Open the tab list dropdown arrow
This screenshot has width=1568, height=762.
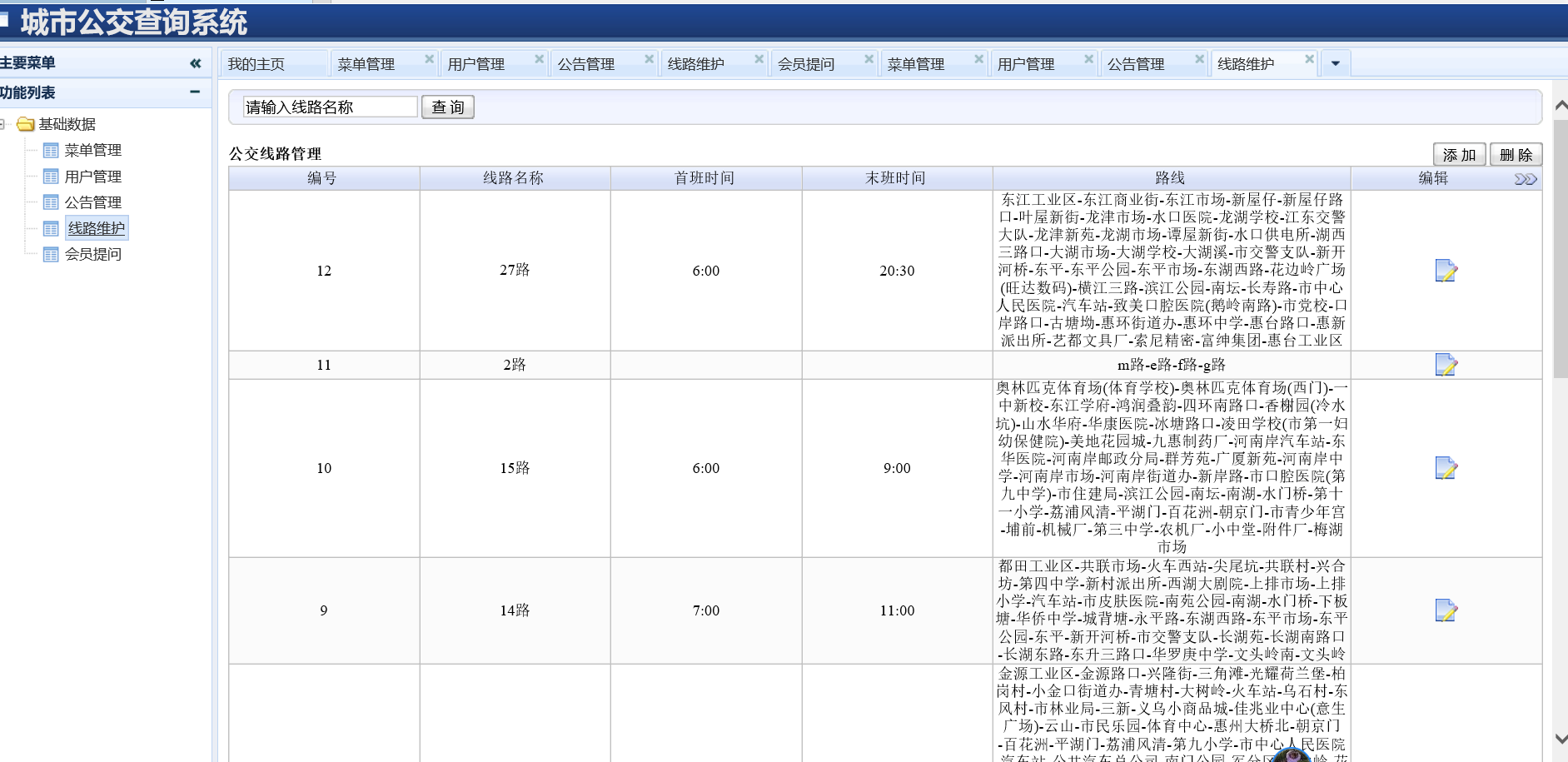(x=1336, y=64)
